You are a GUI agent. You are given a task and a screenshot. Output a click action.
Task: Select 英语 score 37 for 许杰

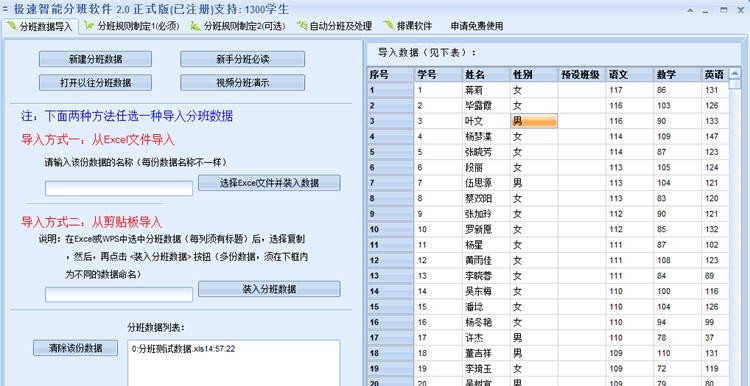[715, 338]
